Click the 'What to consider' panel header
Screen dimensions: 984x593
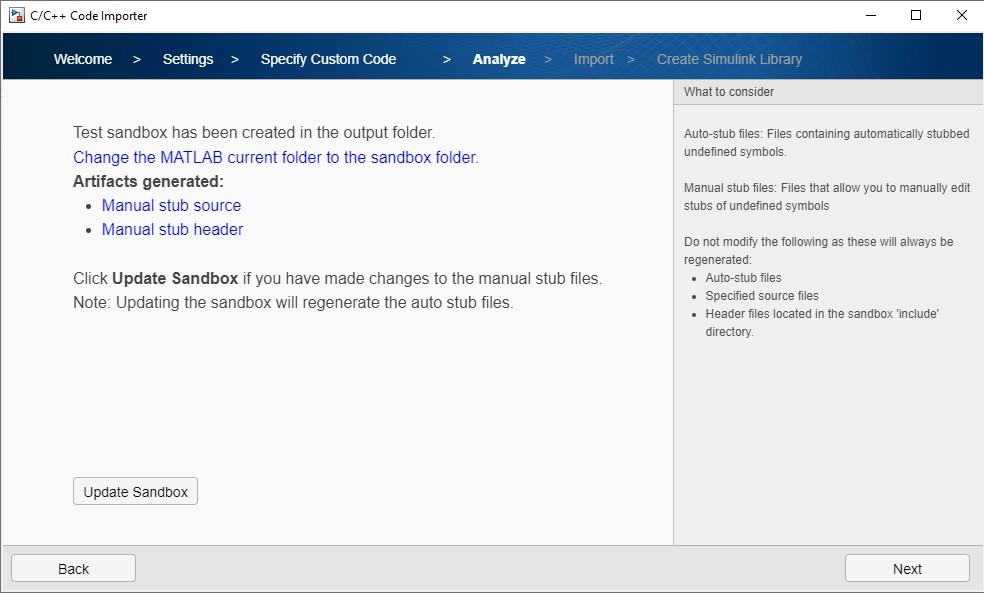[828, 92]
